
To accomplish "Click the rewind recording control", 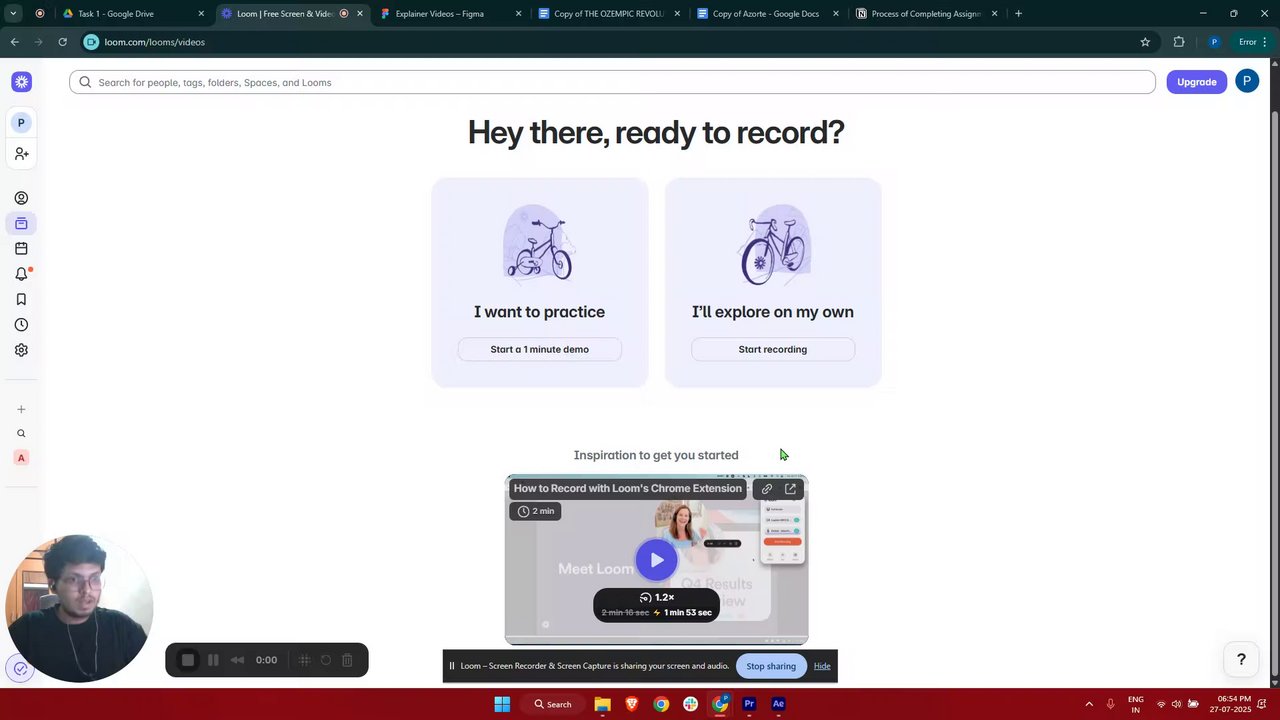I will [x=237, y=660].
